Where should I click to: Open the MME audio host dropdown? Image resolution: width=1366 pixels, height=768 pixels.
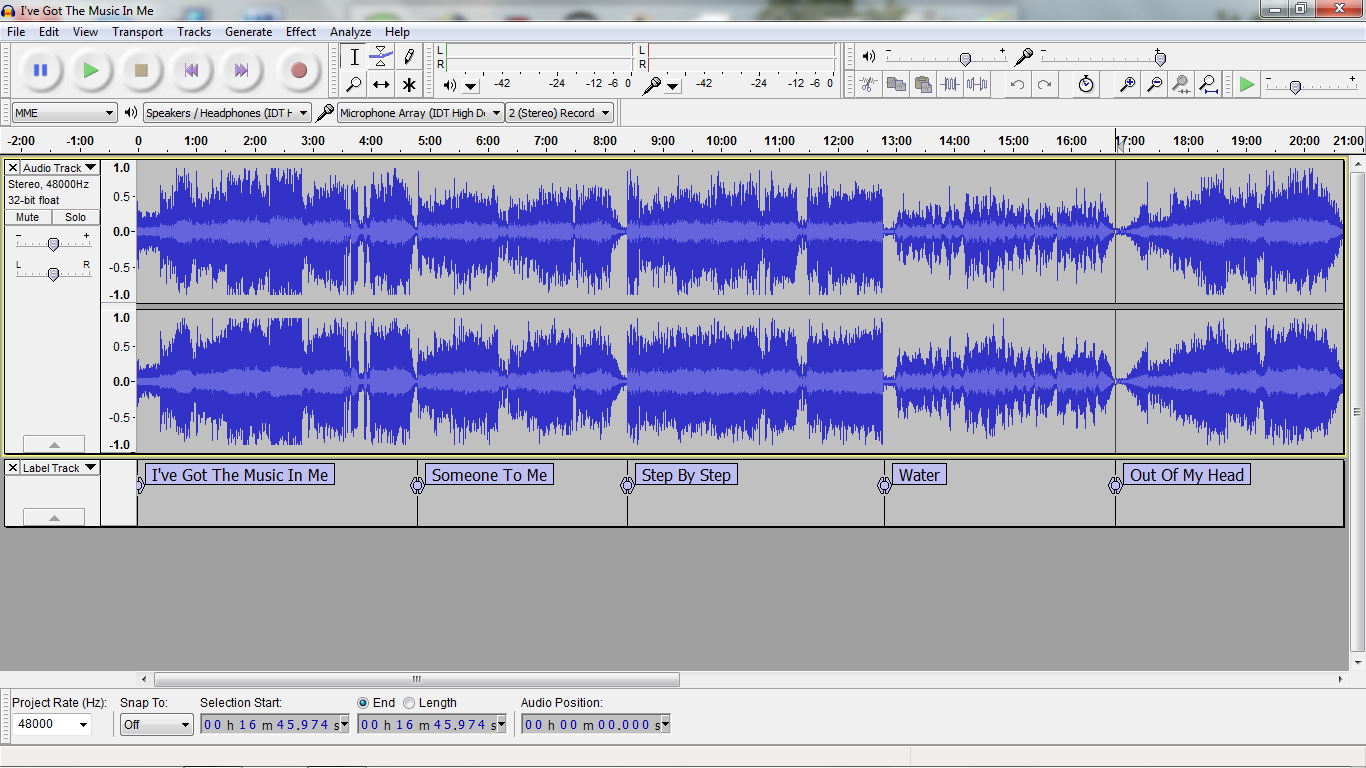point(65,113)
